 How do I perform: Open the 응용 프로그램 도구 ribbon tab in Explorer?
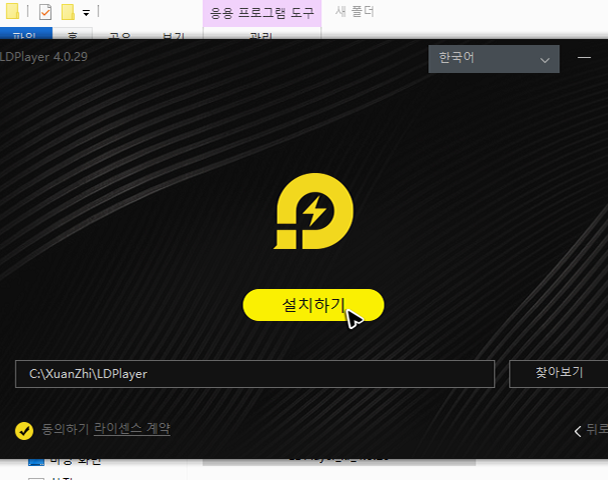pos(262,13)
